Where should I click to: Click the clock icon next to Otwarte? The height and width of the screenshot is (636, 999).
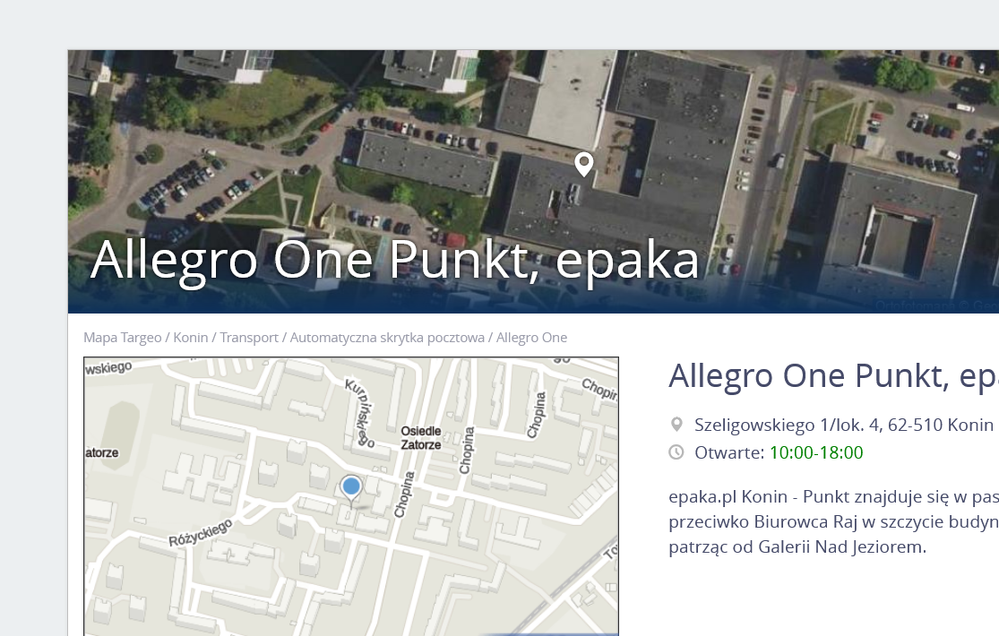[676, 453]
